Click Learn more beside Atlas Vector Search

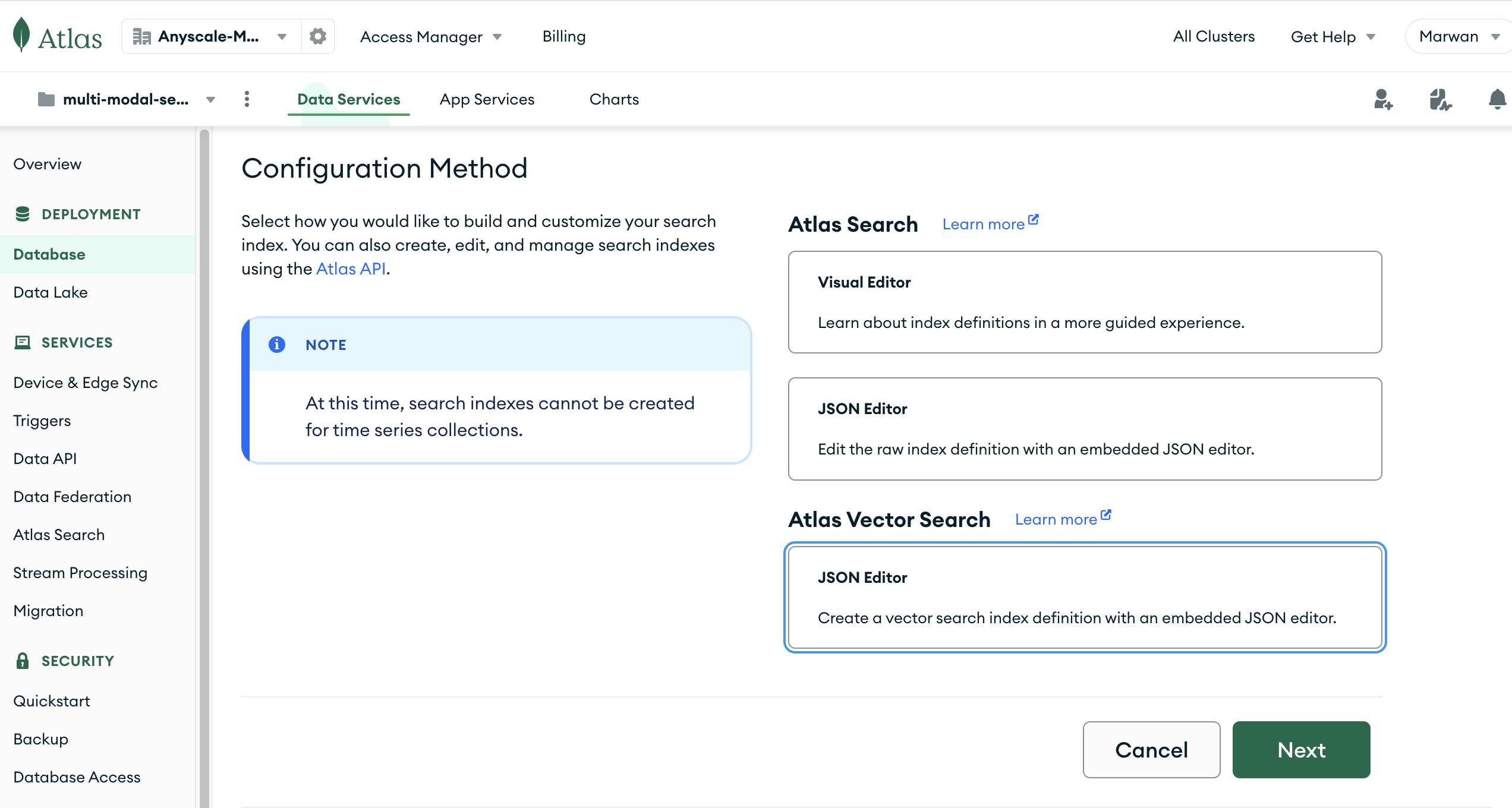click(x=1063, y=519)
